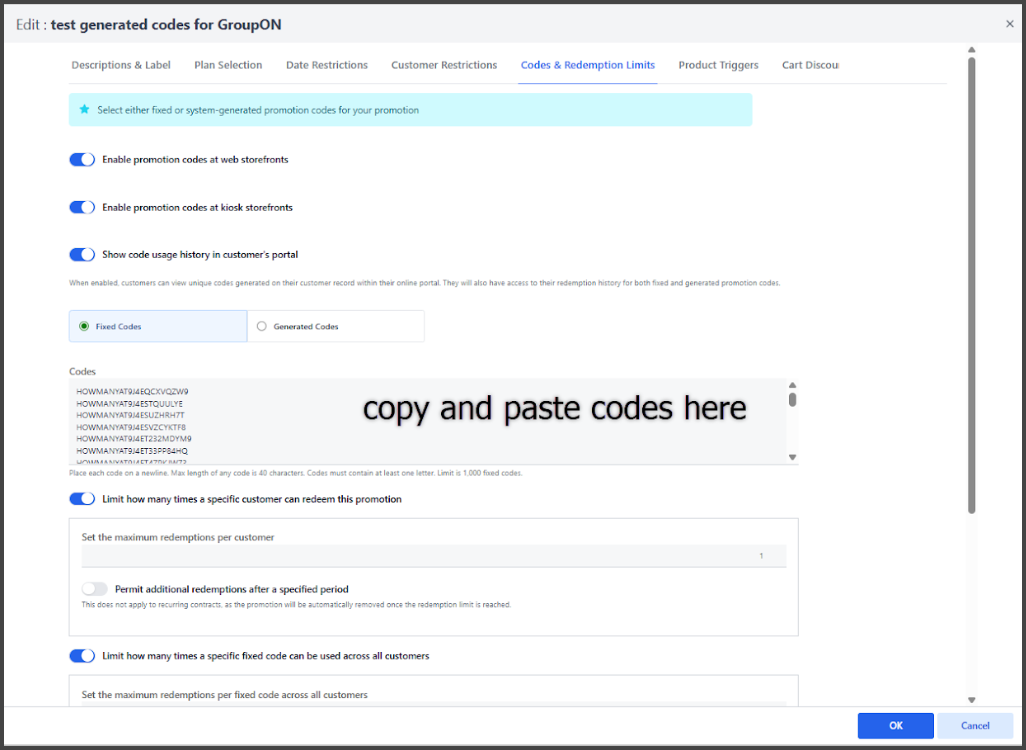Viewport: 1026px width, 750px height.
Task: Click the Cancel button
Action: coord(975,726)
